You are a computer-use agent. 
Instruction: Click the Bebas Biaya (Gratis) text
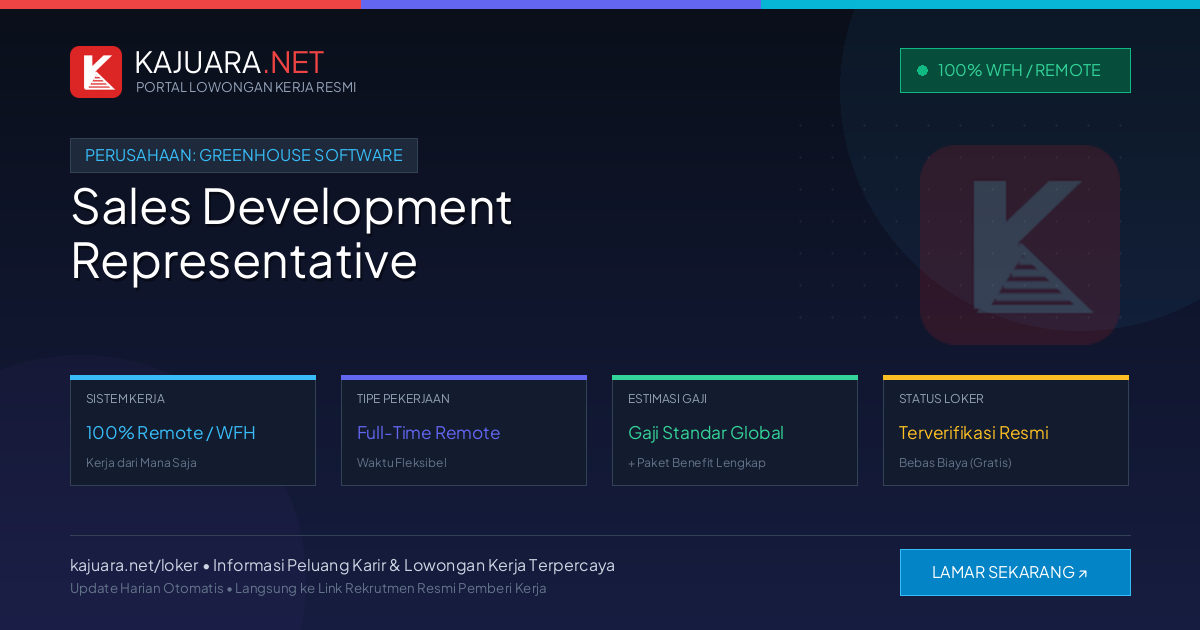click(955, 463)
